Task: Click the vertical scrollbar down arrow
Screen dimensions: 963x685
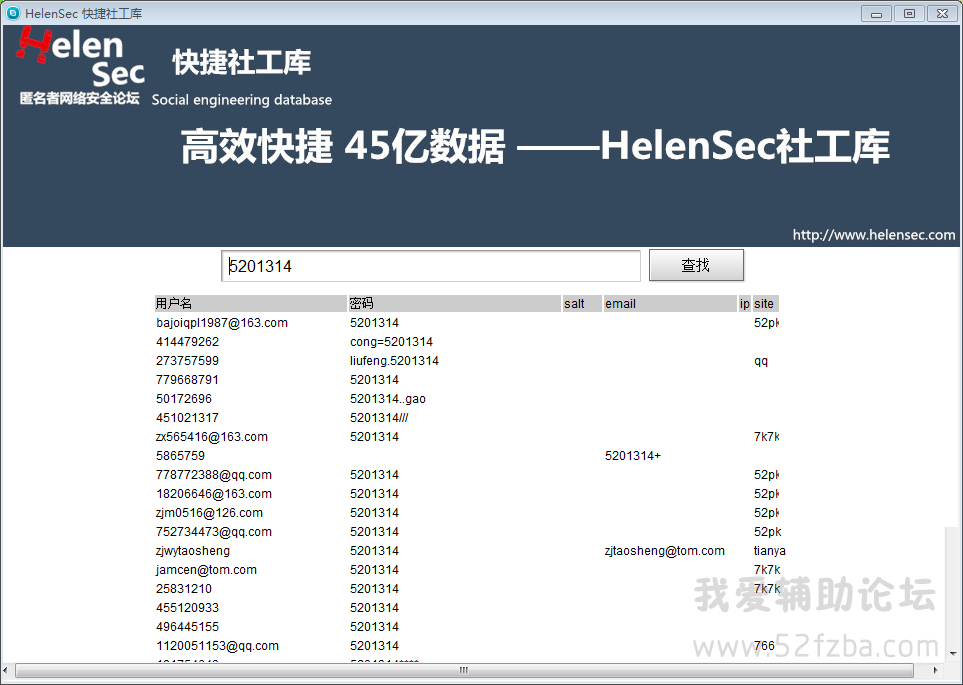Action: 953,653
